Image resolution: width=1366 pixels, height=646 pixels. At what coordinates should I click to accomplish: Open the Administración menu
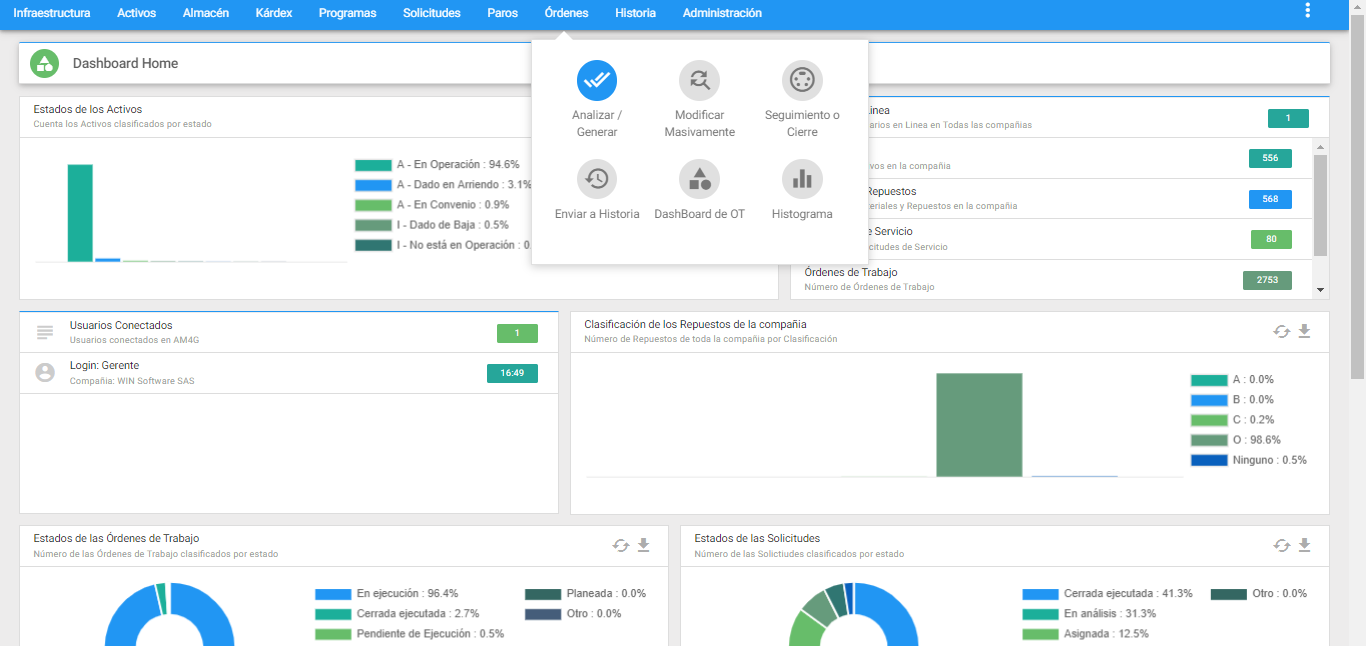click(722, 13)
